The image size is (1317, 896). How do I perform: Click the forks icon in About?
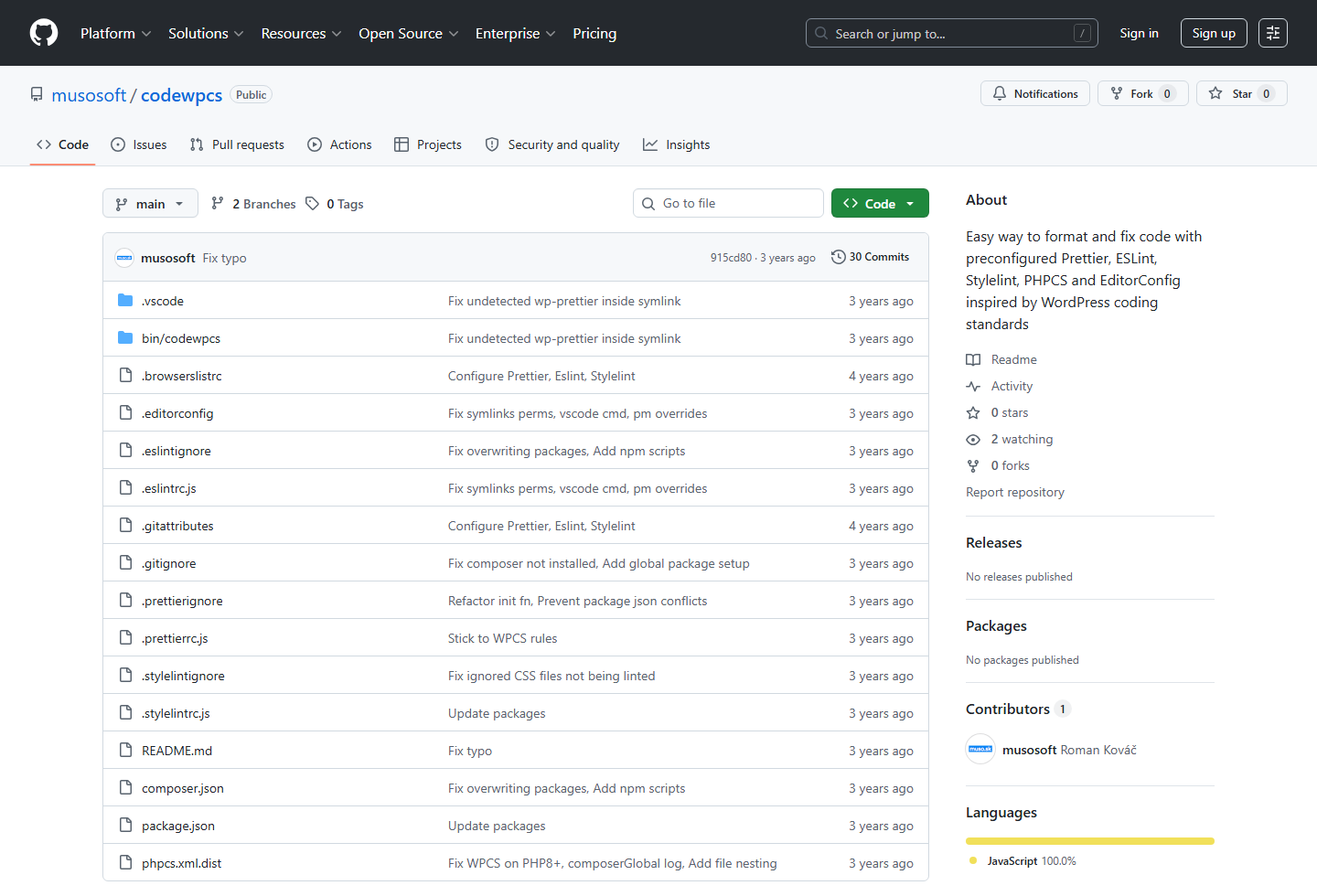coord(973,465)
